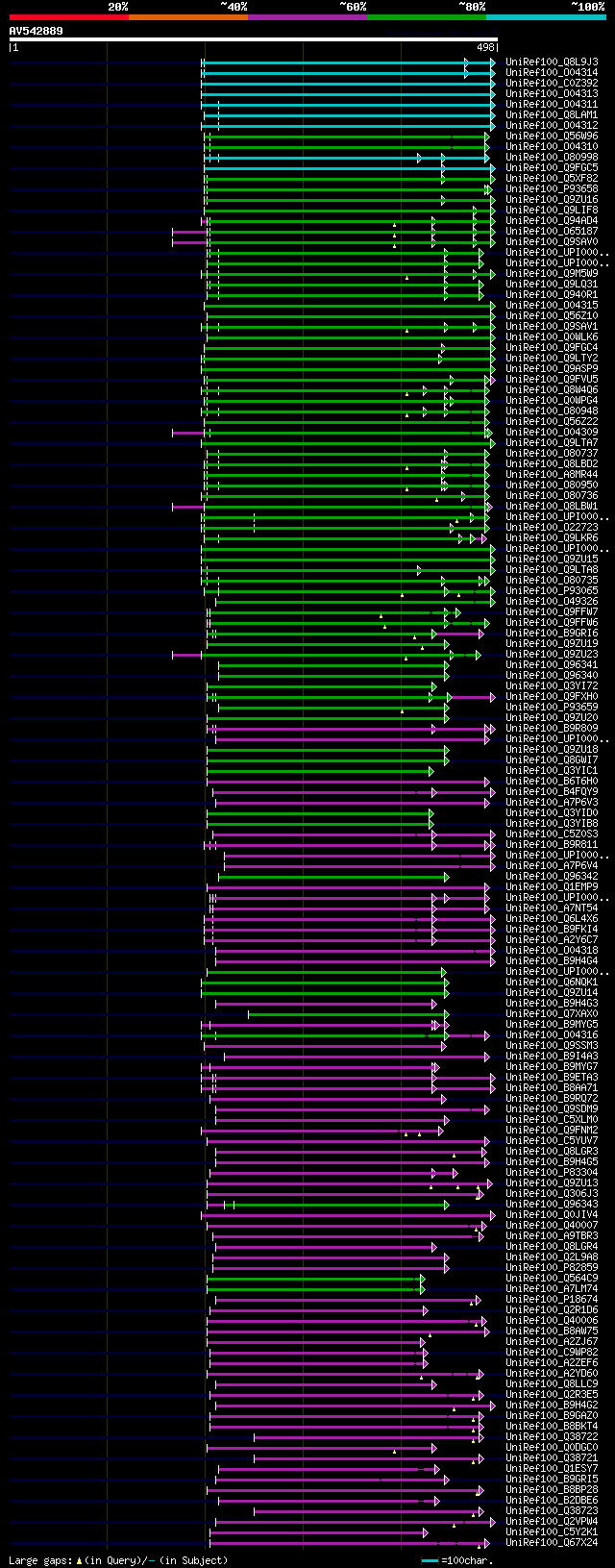Select subject label UniRef100_Q9SAV0
This screenshot has height=1568, width=615.
[552, 241]
